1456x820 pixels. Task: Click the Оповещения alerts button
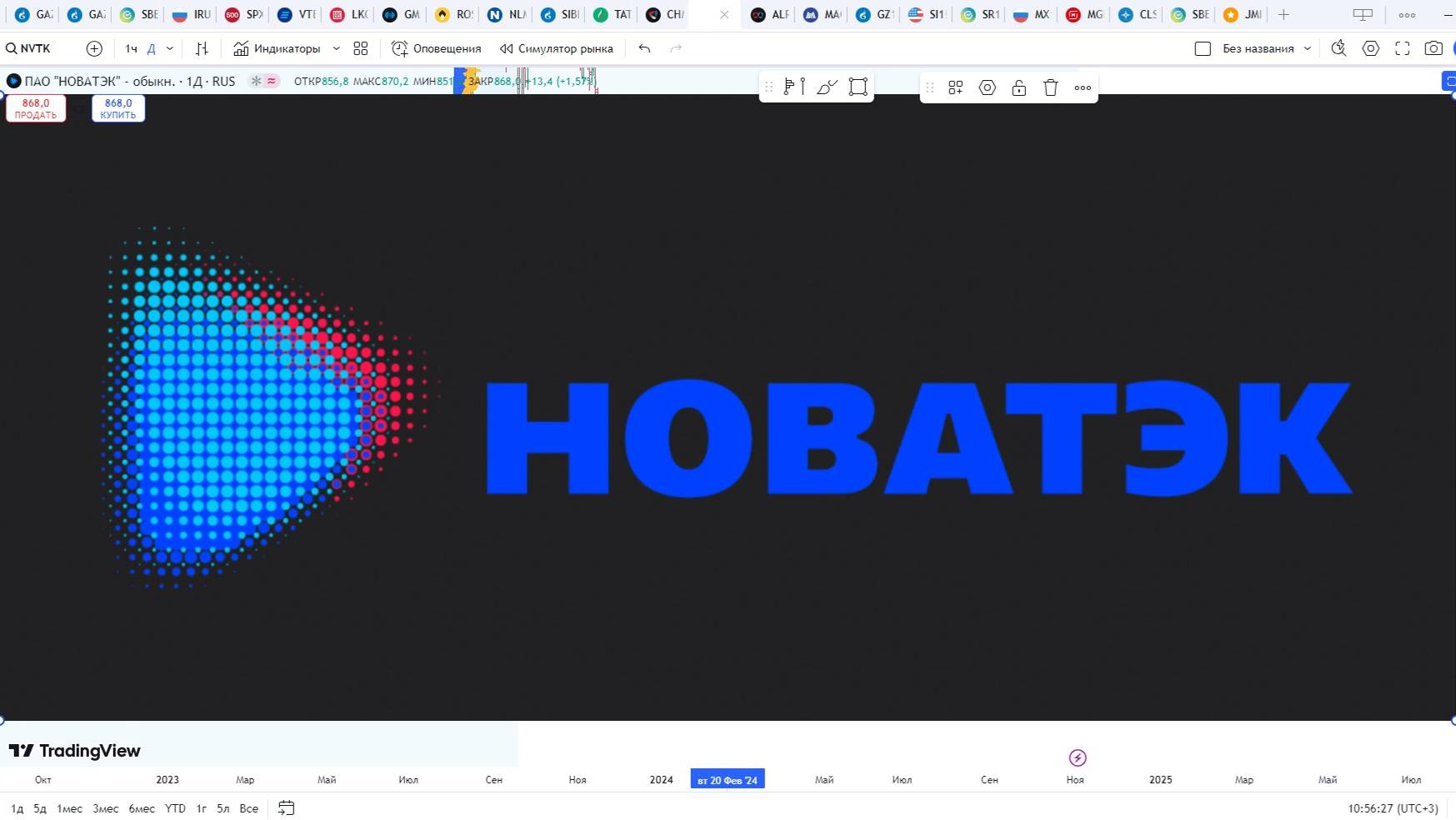(x=437, y=48)
